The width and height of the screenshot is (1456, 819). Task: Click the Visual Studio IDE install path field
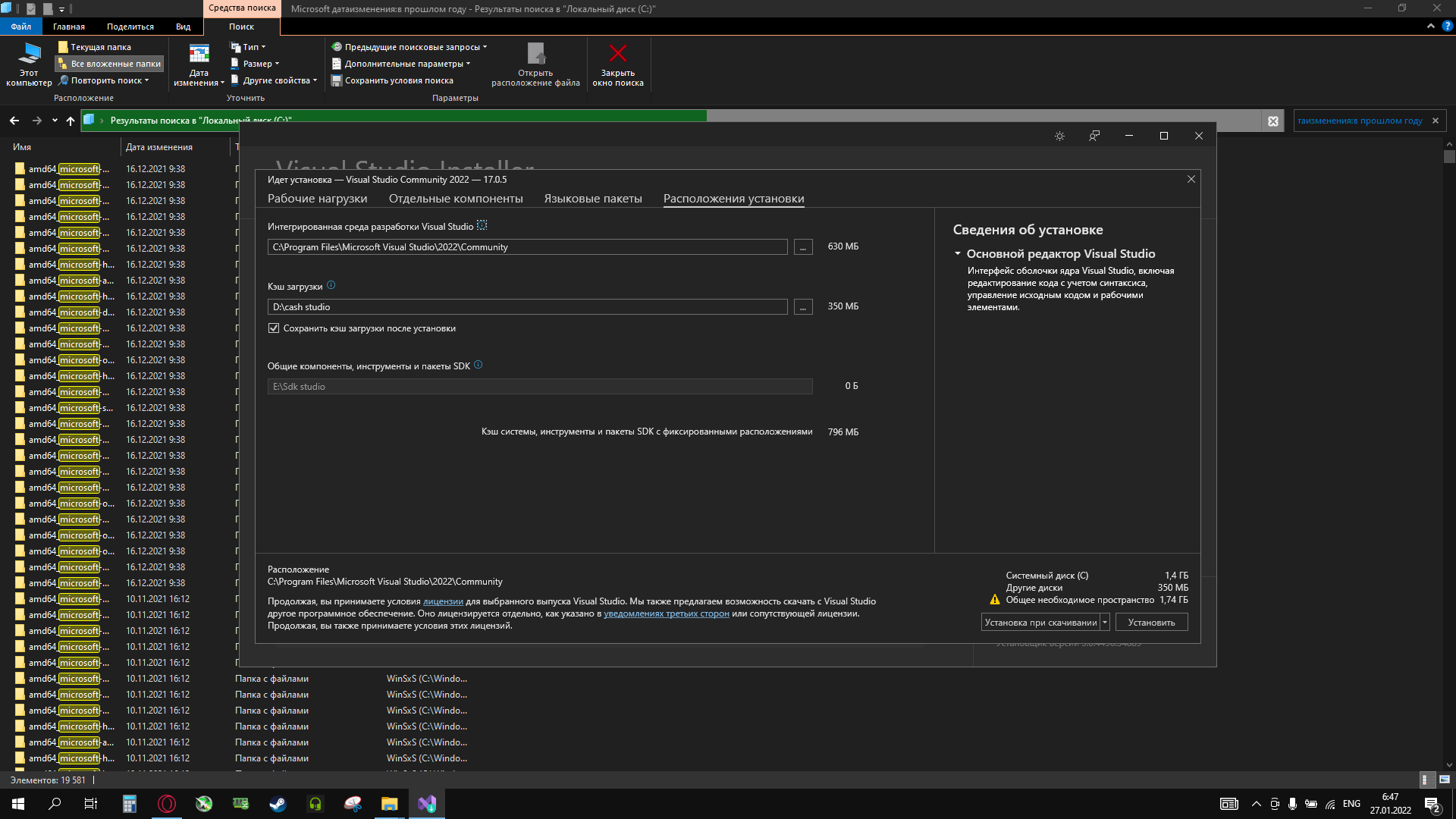527,247
